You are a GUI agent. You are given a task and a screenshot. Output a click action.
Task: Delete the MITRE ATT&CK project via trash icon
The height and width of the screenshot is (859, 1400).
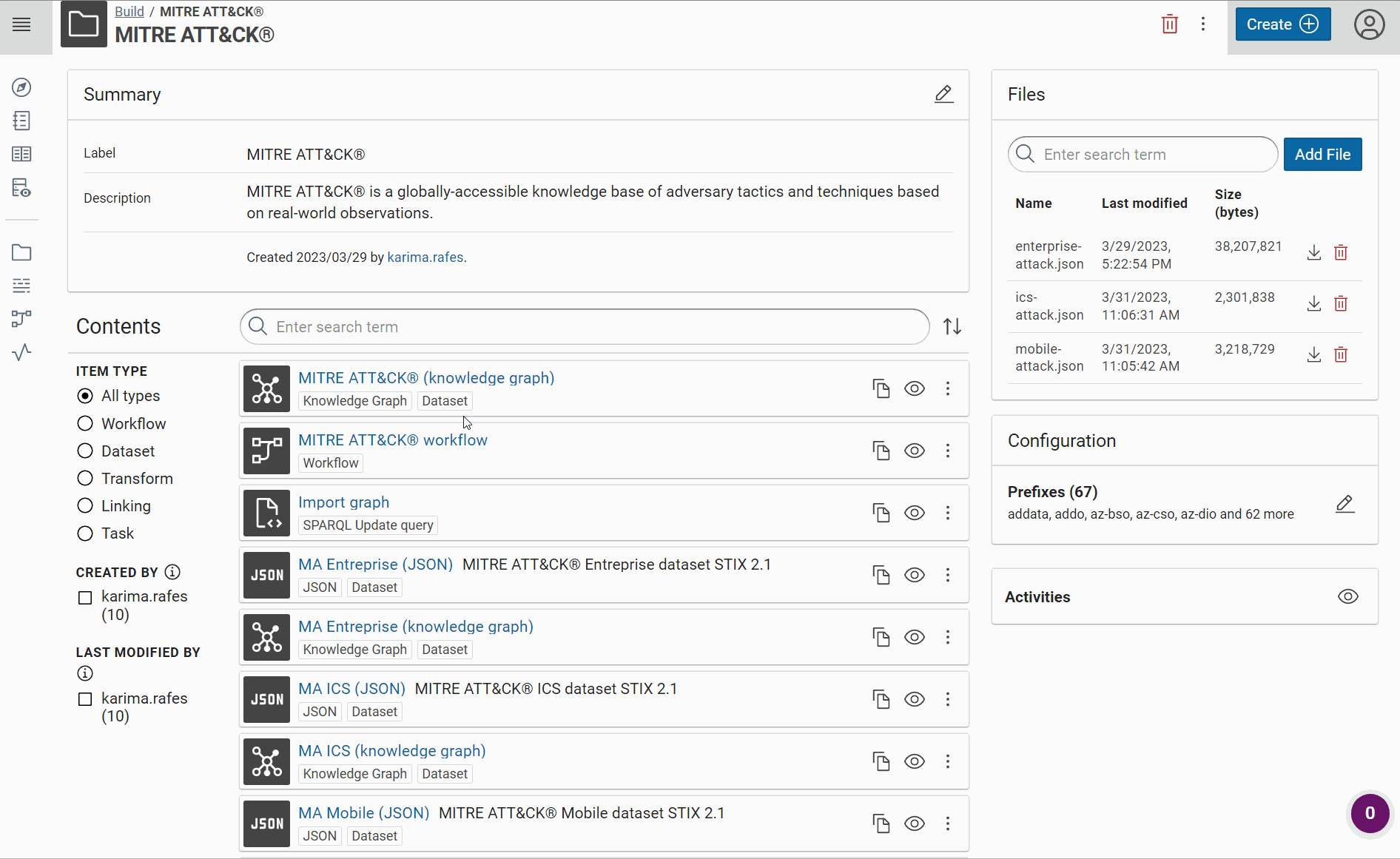tap(1169, 24)
